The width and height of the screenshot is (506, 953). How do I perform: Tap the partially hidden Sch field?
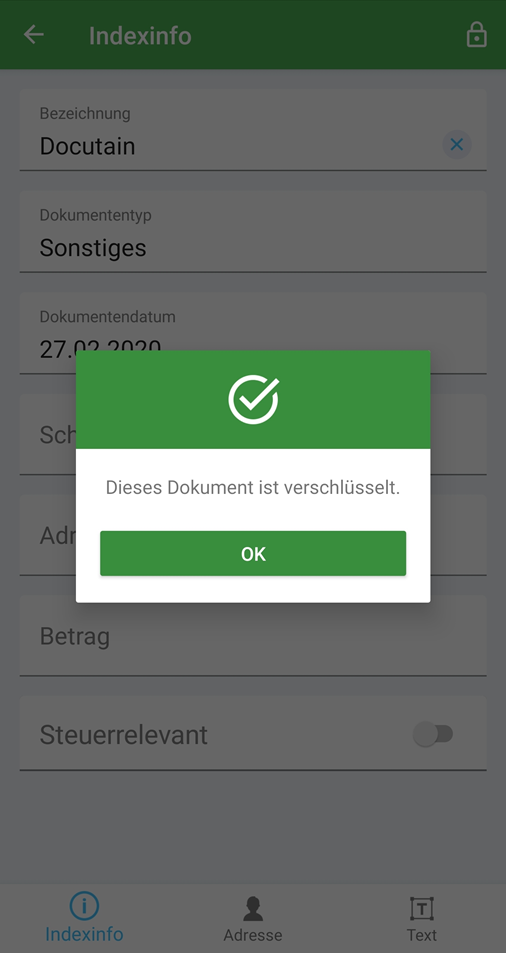(x=47, y=434)
